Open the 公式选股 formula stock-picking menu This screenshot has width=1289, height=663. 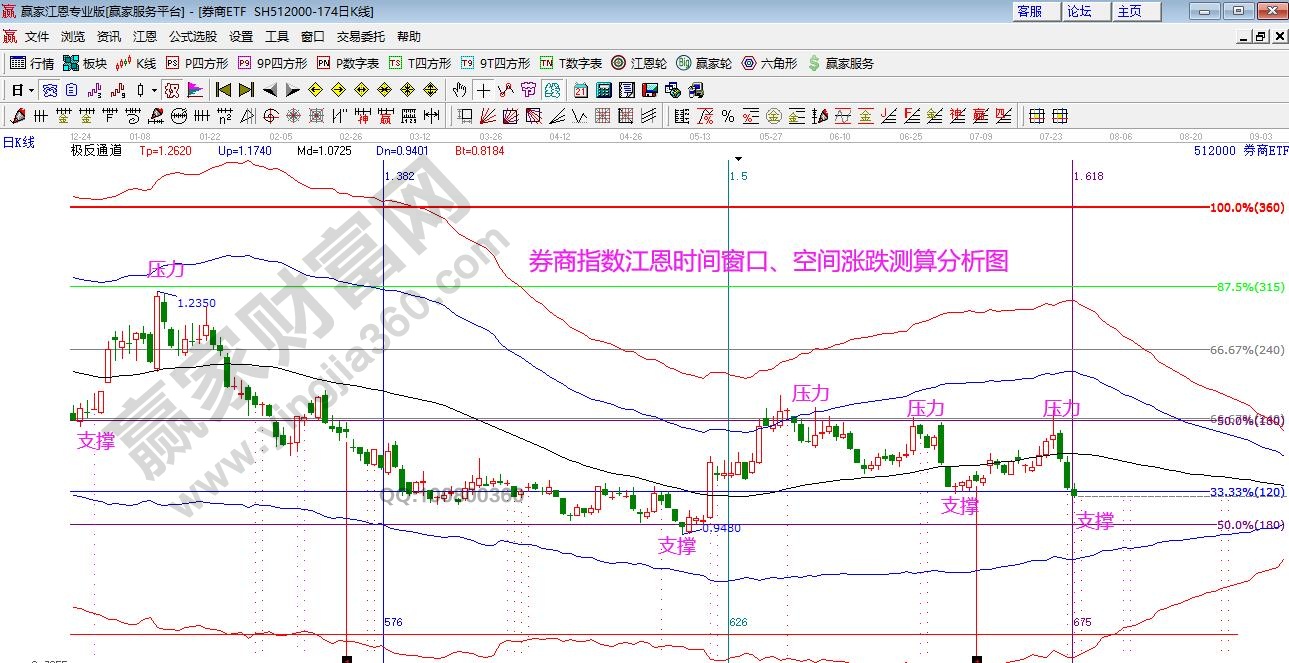click(192, 37)
